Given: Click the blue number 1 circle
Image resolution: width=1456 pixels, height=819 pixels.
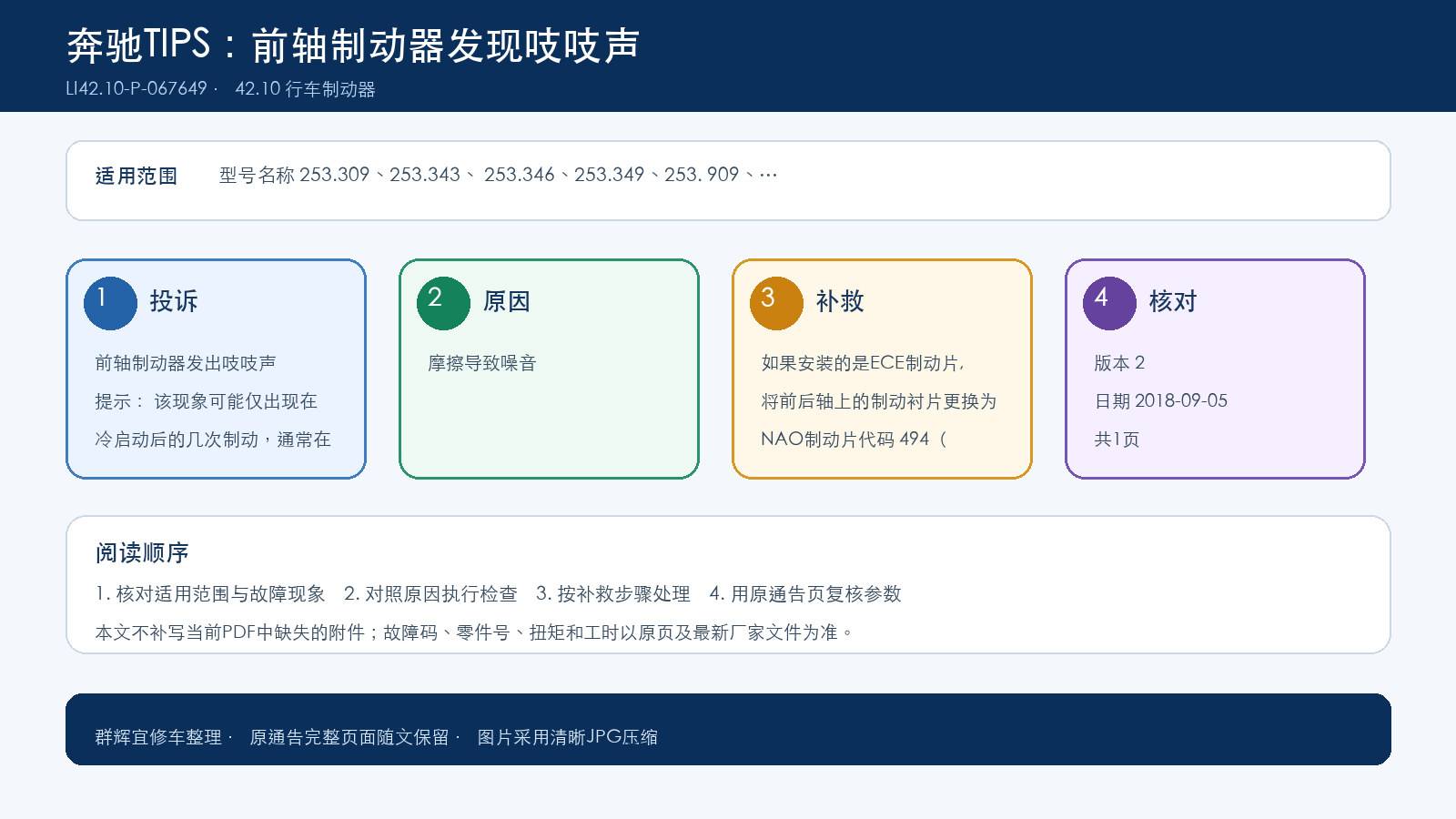Looking at the screenshot, I should [x=110, y=303].
